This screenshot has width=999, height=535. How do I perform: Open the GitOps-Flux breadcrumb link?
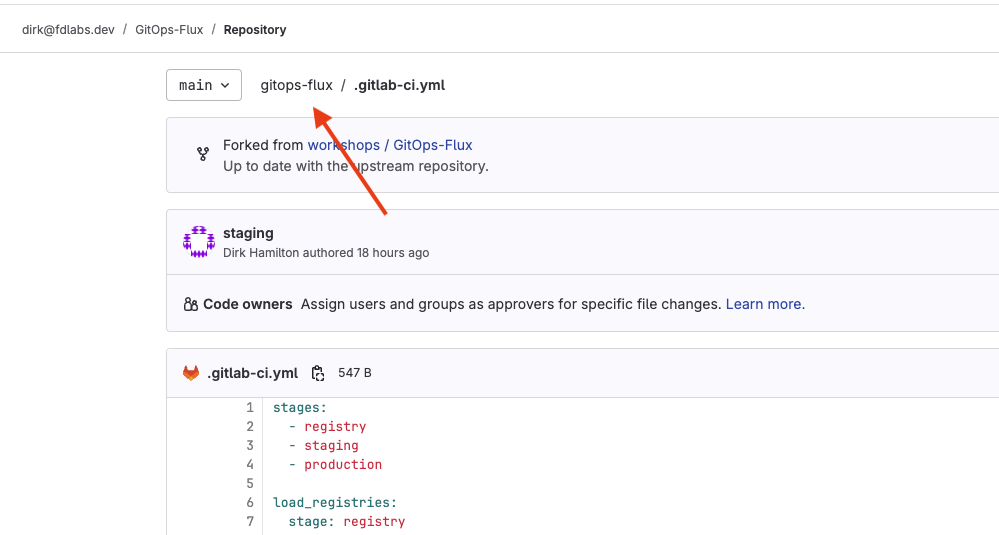click(169, 30)
